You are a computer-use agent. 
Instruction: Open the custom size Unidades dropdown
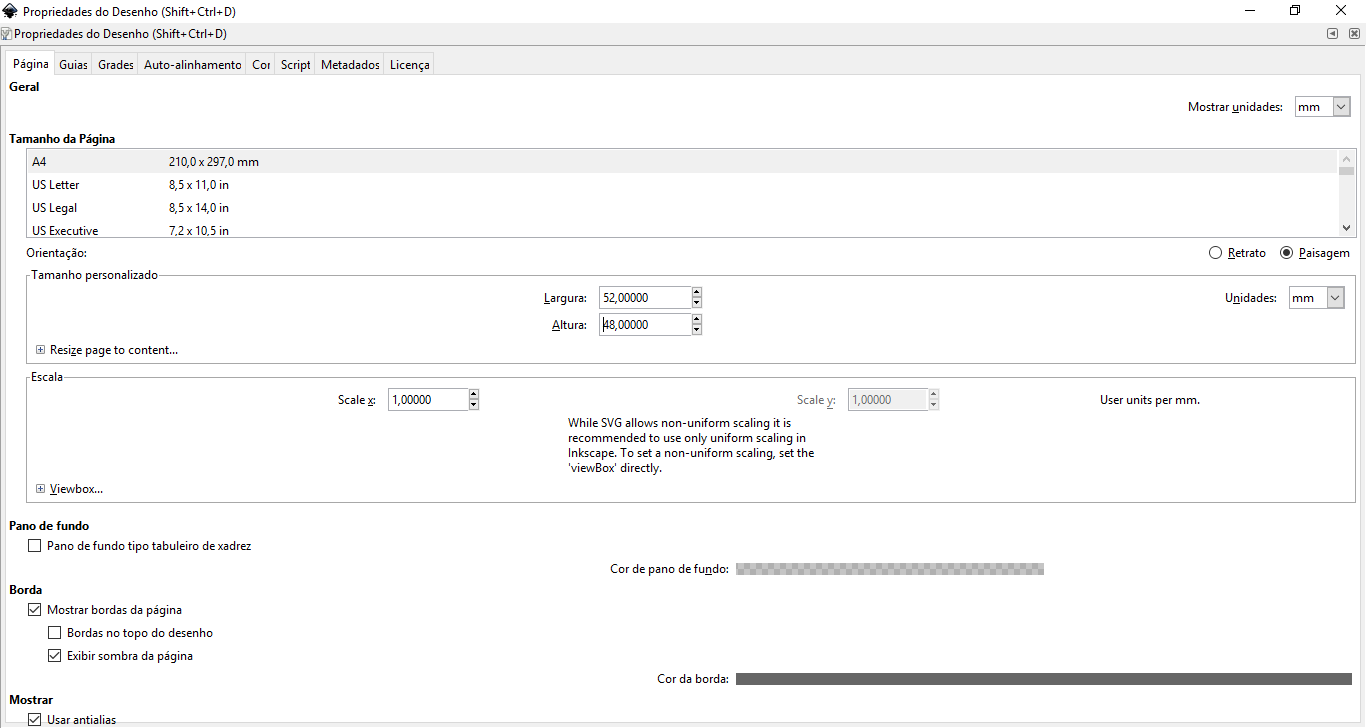click(1316, 298)
